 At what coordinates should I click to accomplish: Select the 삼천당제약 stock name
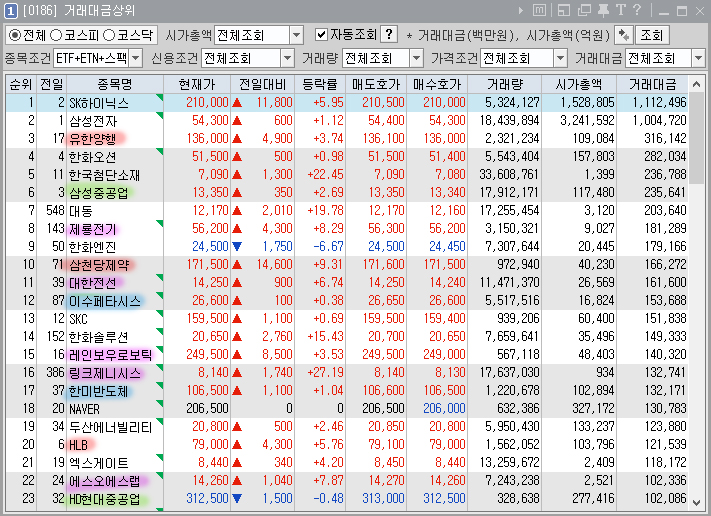(x=99, y=265)
